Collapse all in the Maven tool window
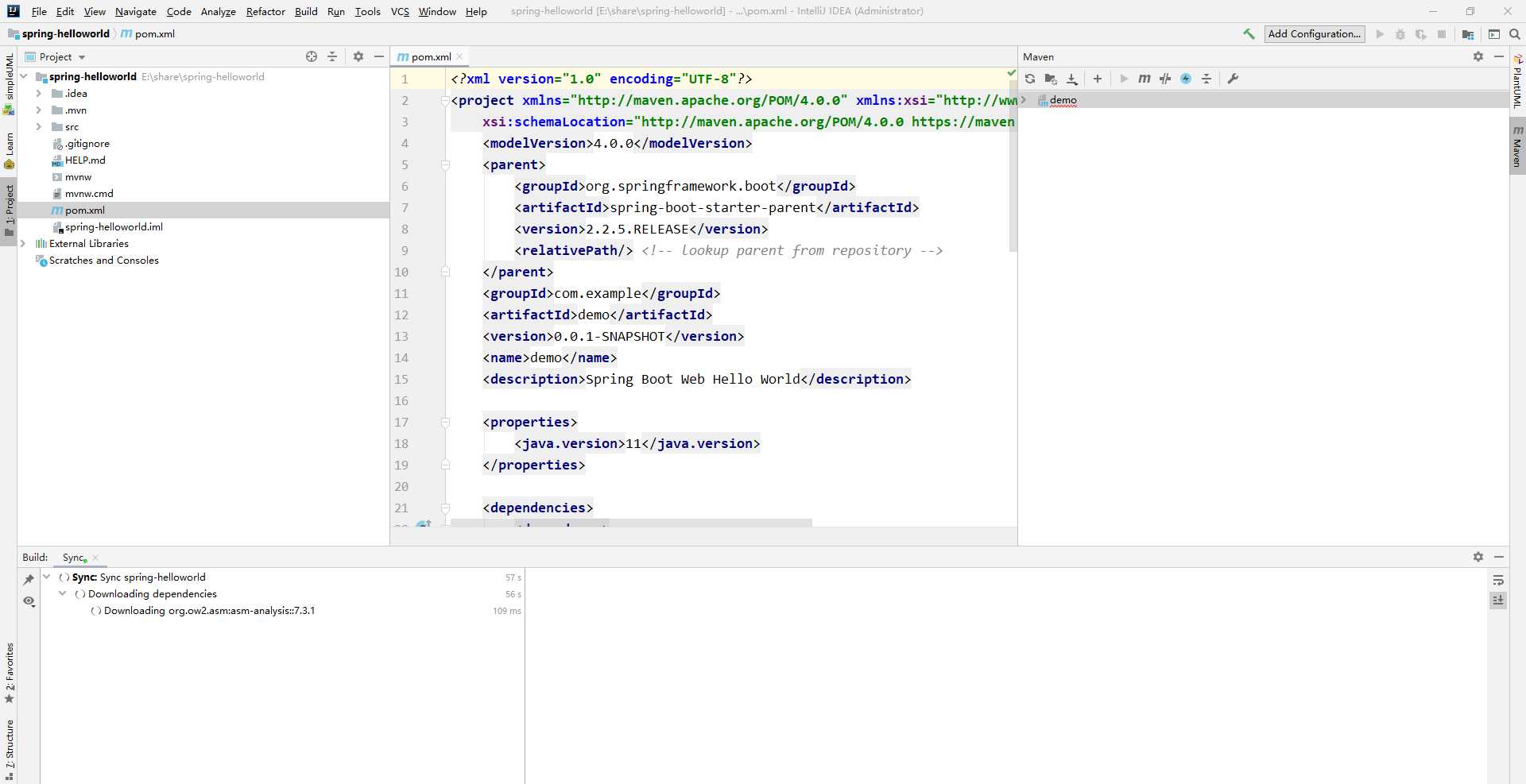Screen dimensions: 1526x784 pos(1206,79)
